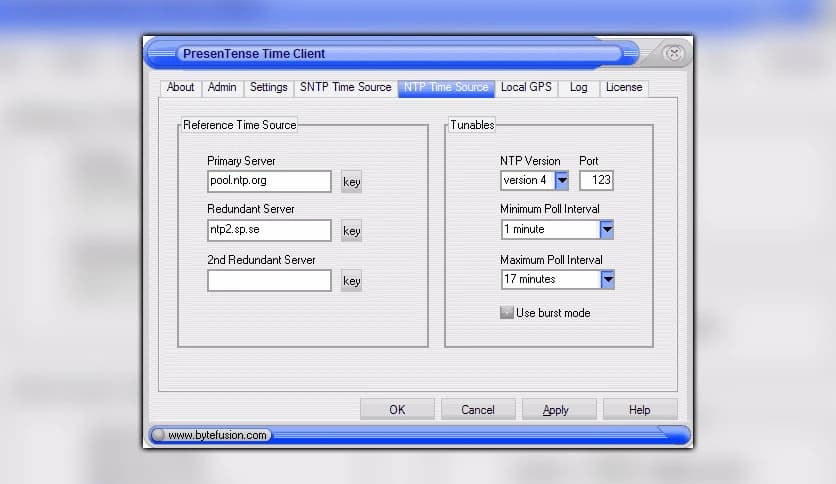Click the key button for Redundant Server
Screen dimensions: 836x484
click(351, 231)
